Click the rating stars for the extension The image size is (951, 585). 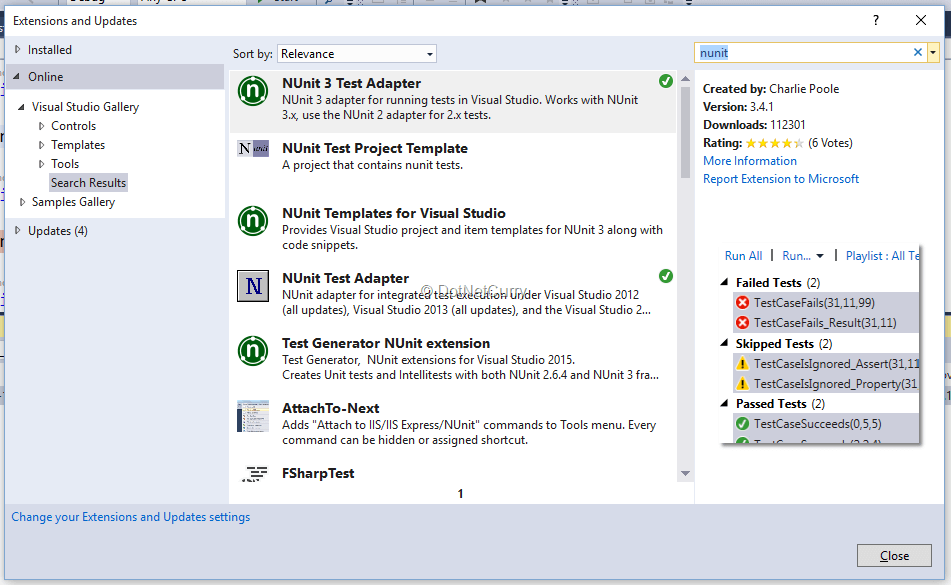(775, 144)
